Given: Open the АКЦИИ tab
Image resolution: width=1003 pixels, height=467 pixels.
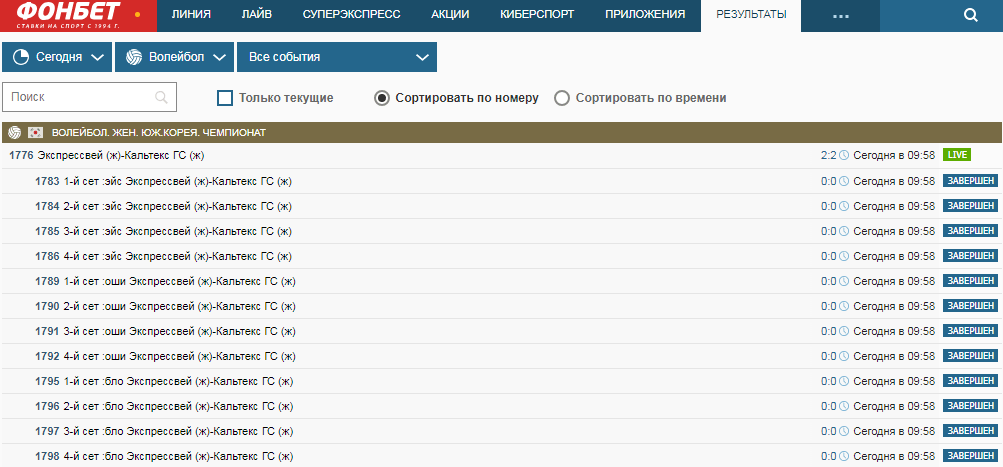Looking at the screenshot, I should (450, 15).
